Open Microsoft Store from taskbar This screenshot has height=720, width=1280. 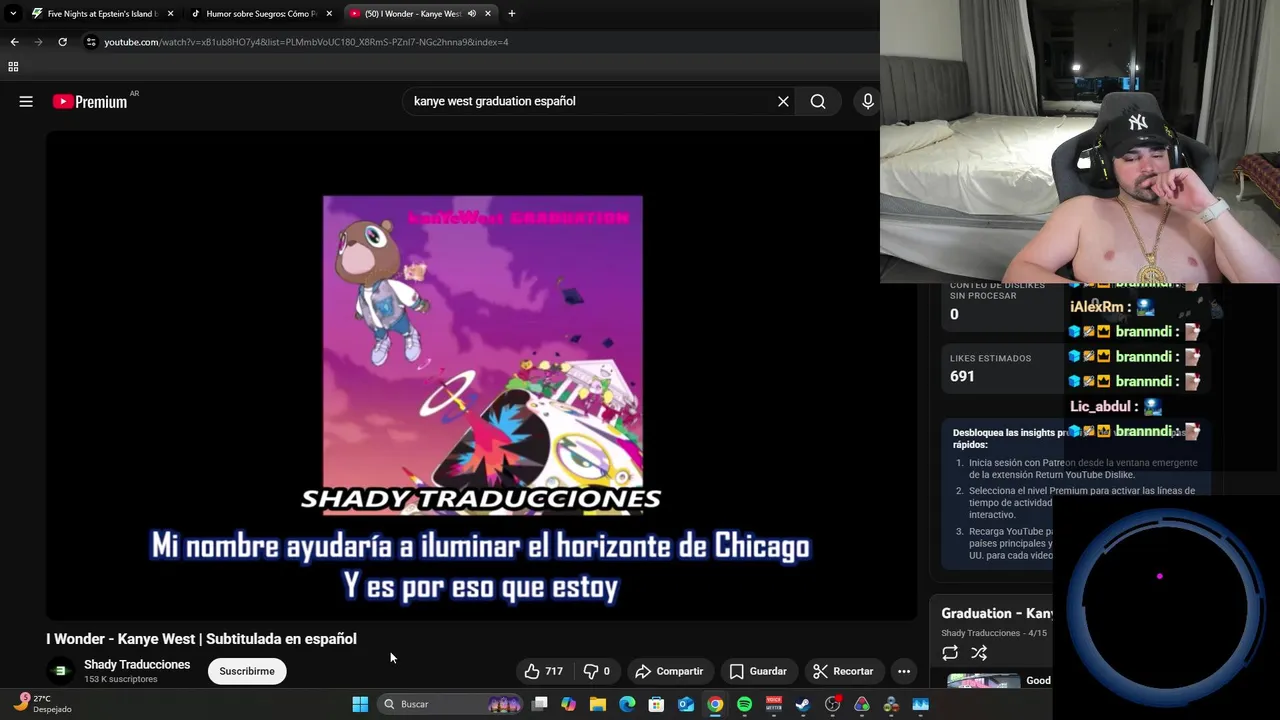656,704
